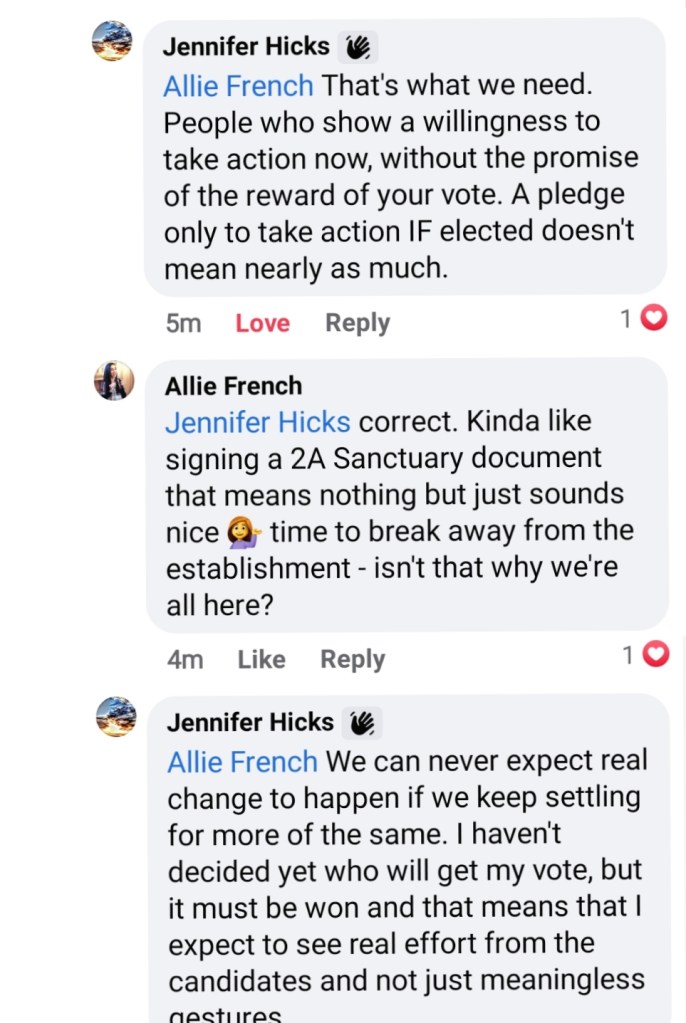Open the profile from Allie French's commenter name
686x1023 pixels.
coord(233,385)
